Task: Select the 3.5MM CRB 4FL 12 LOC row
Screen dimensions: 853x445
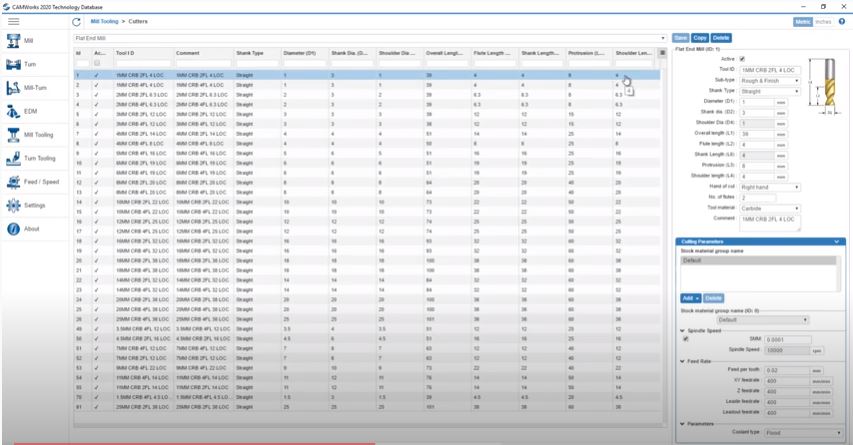Action: 367,329
